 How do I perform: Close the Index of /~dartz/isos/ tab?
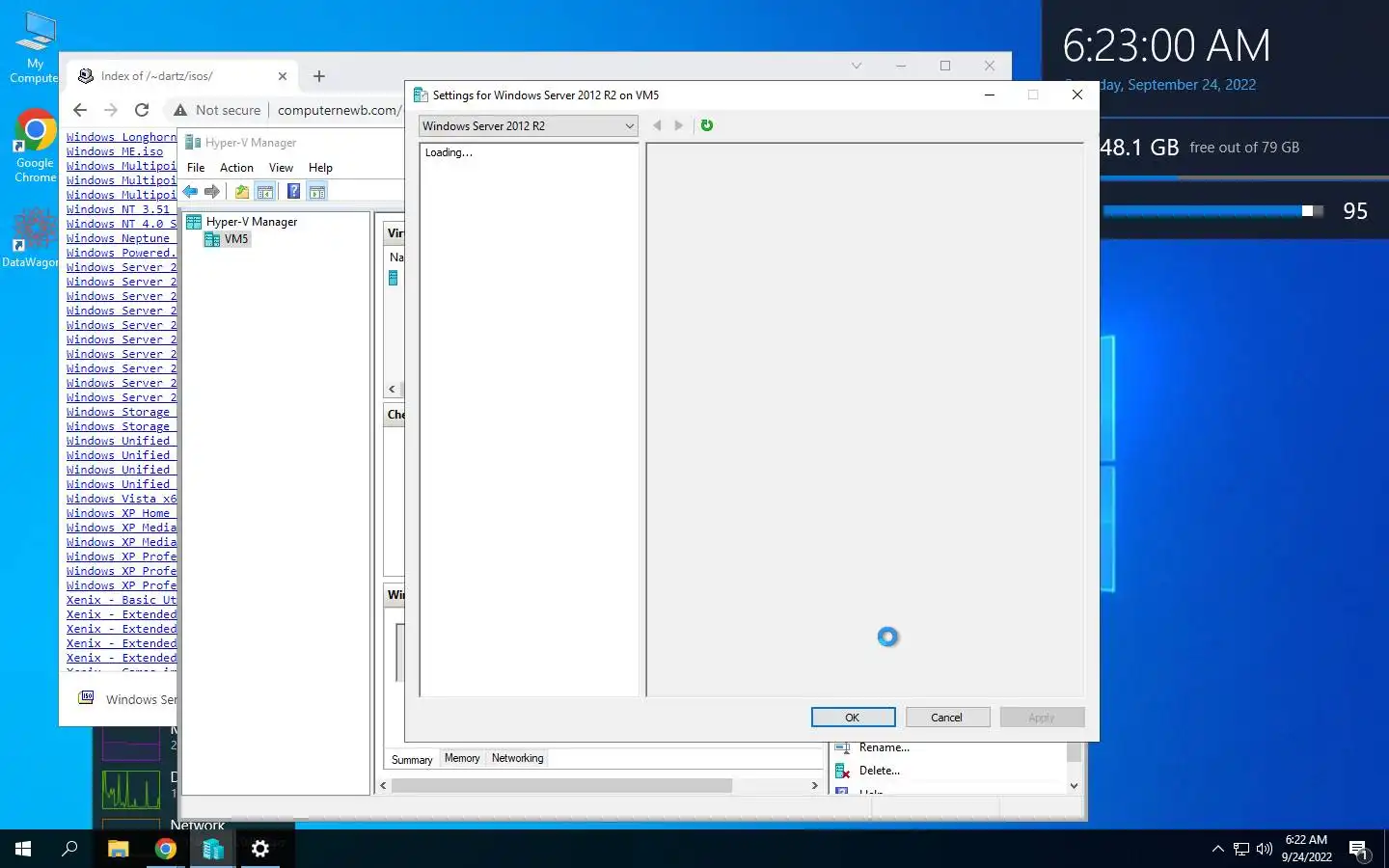pyautogui.click(x=283, y=76)
